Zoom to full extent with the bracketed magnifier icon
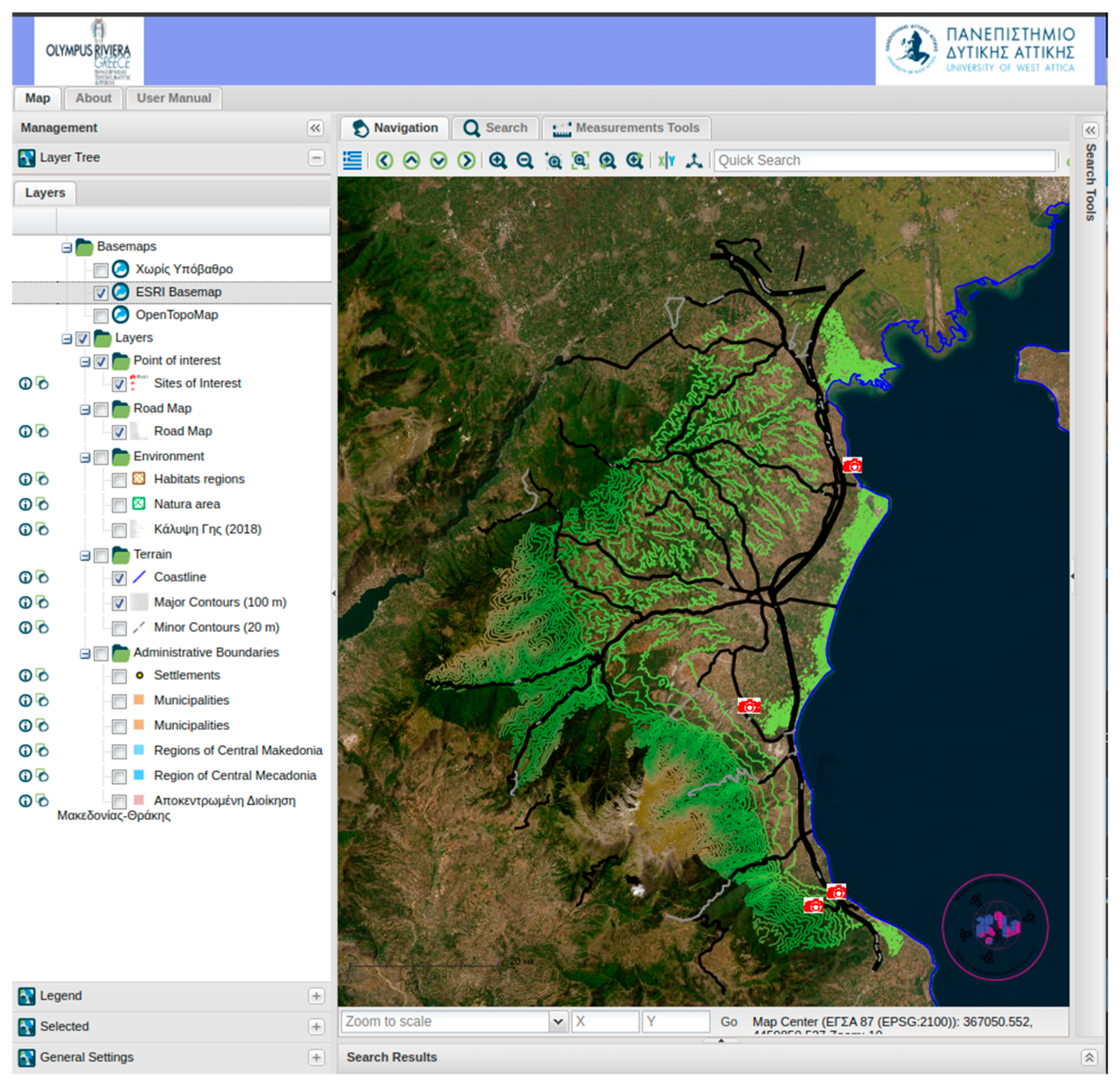This screenshot has width=1120, height=1088. 580,161
